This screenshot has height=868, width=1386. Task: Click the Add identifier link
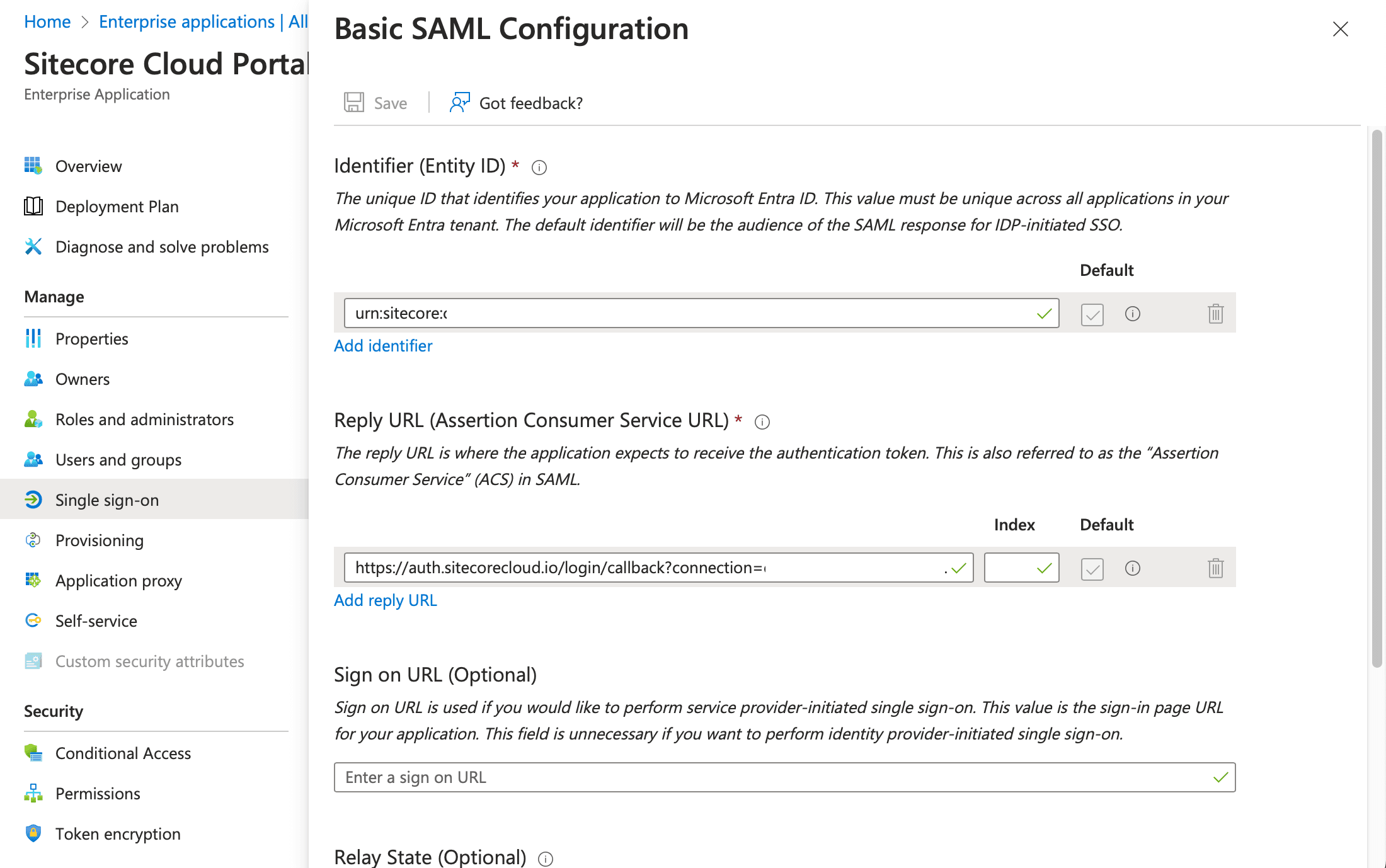pos(383,346)
